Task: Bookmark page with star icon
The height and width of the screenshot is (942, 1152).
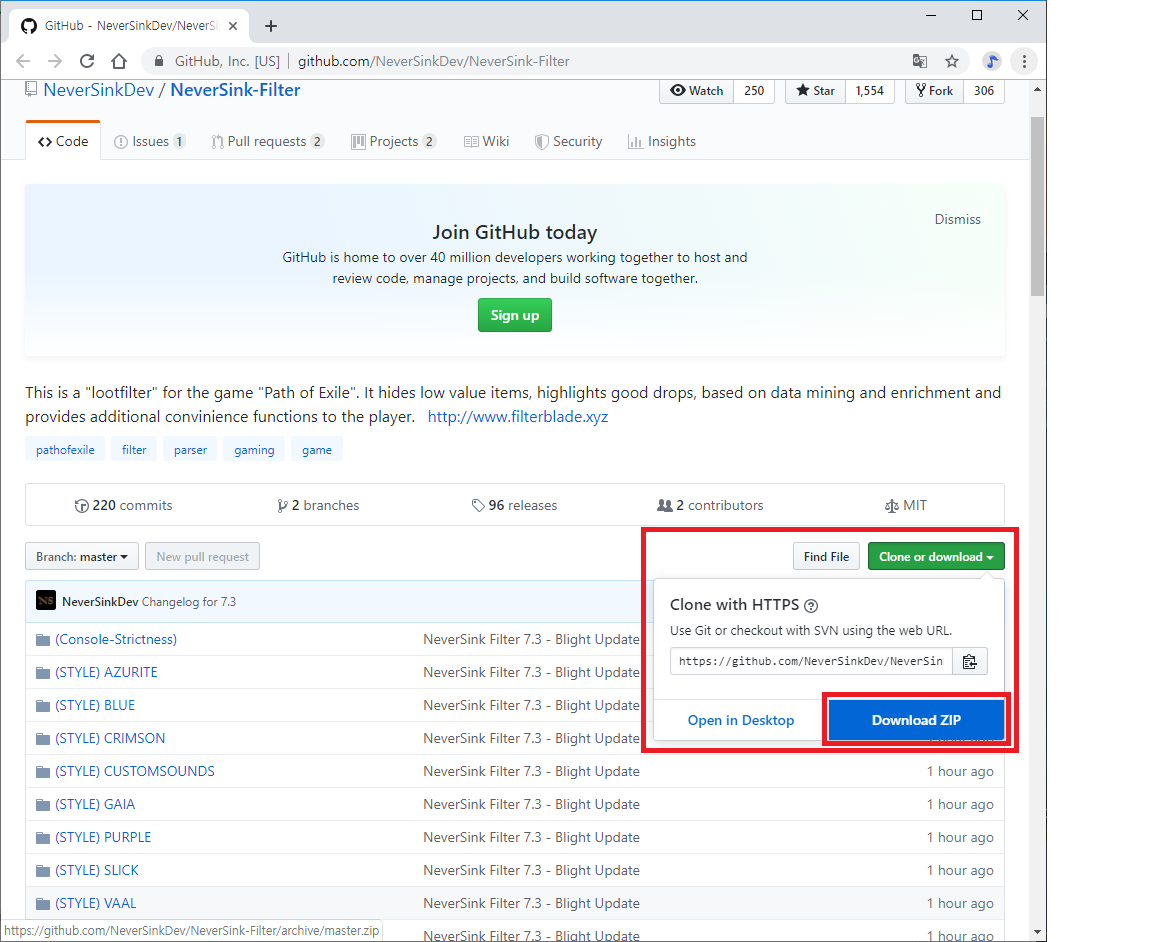Action: point(952,61)
